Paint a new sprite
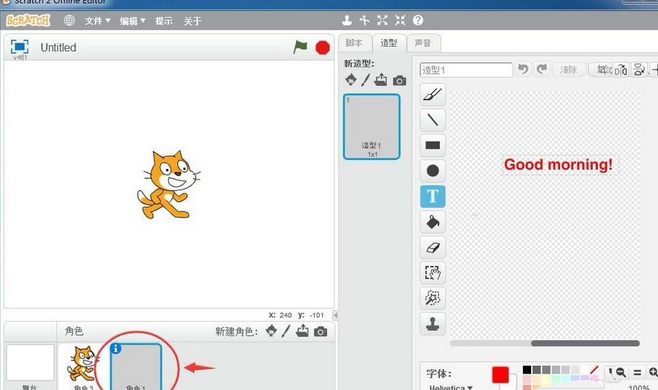658x390 pixels. tap(286, 331)
